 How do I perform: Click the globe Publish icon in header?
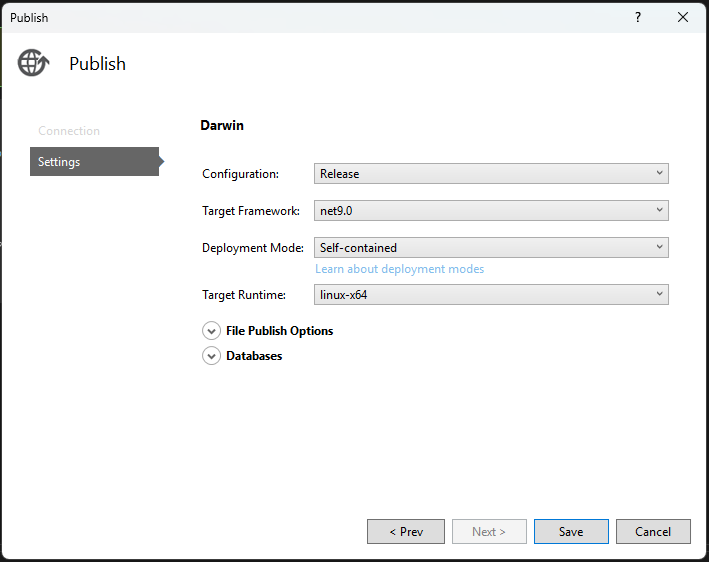tap(33, 63)
